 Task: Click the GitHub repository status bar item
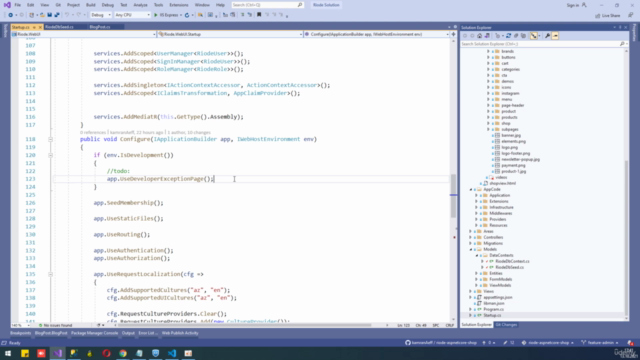(441, 343)
